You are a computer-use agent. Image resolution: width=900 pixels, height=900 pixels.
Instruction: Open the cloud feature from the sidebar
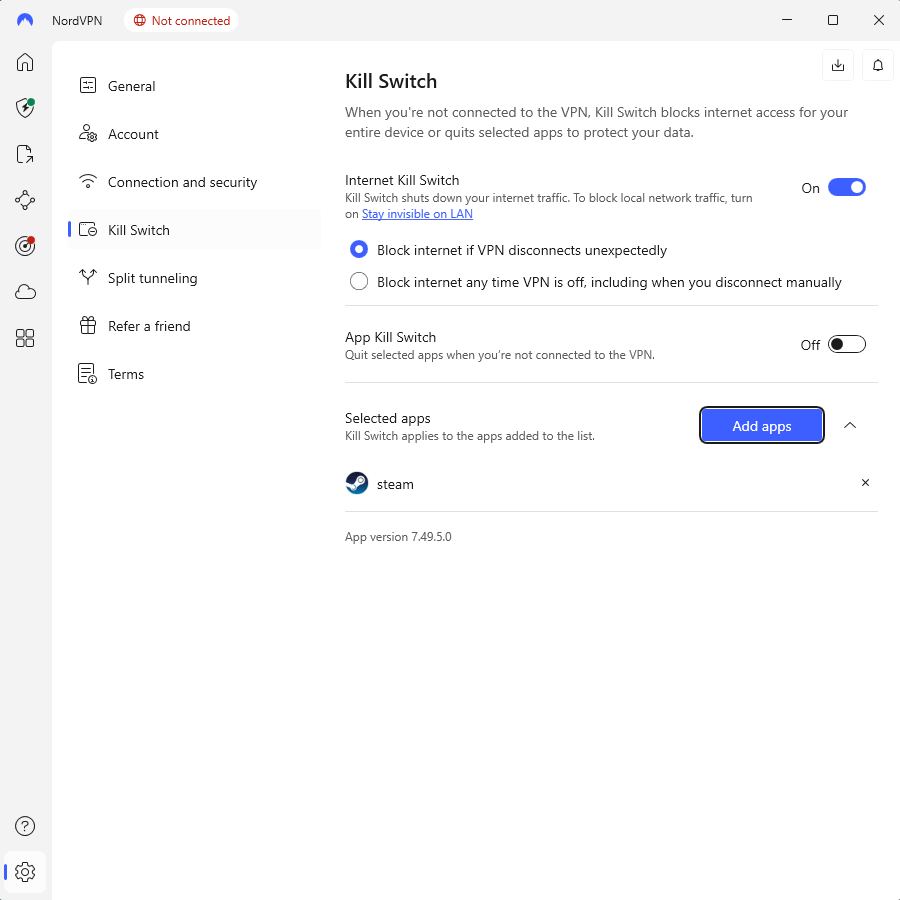[25, 292]
